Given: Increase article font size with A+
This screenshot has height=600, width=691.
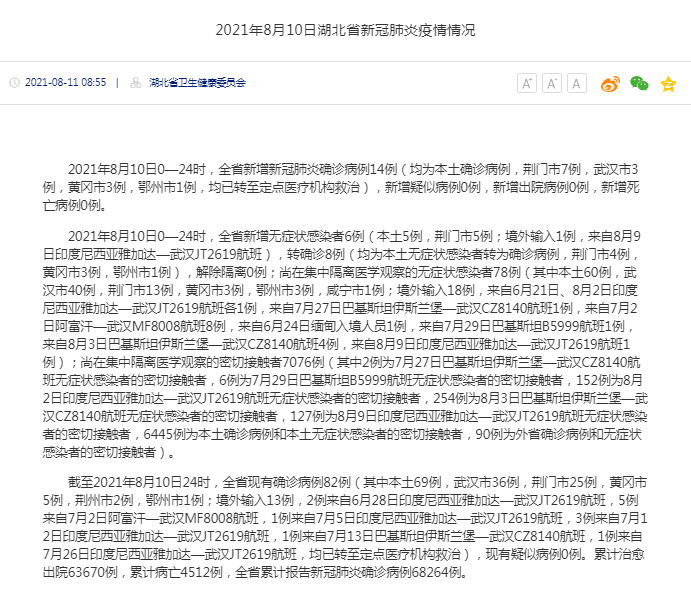Looking at the screenshot, I should coord(527,83).
